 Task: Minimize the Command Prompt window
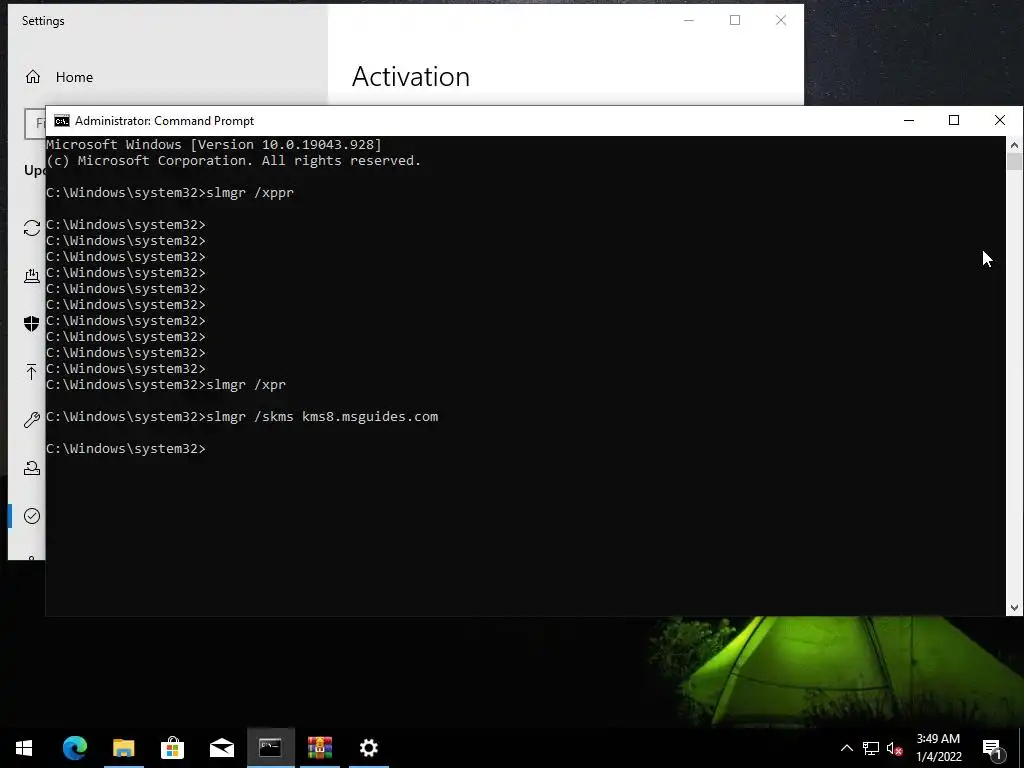click(908, 121)
